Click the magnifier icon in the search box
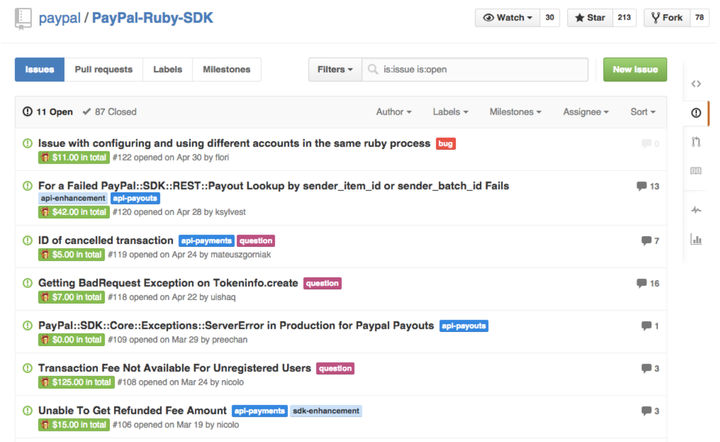Viewport: 720px width, 442px height. [x=373, y=69]
